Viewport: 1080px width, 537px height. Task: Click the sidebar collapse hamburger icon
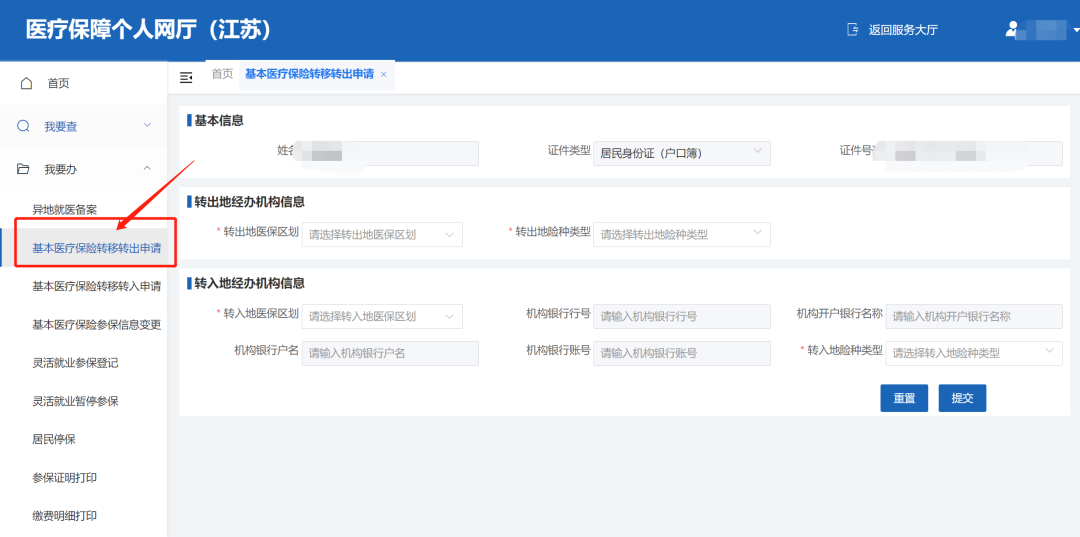tap(186, 77)
